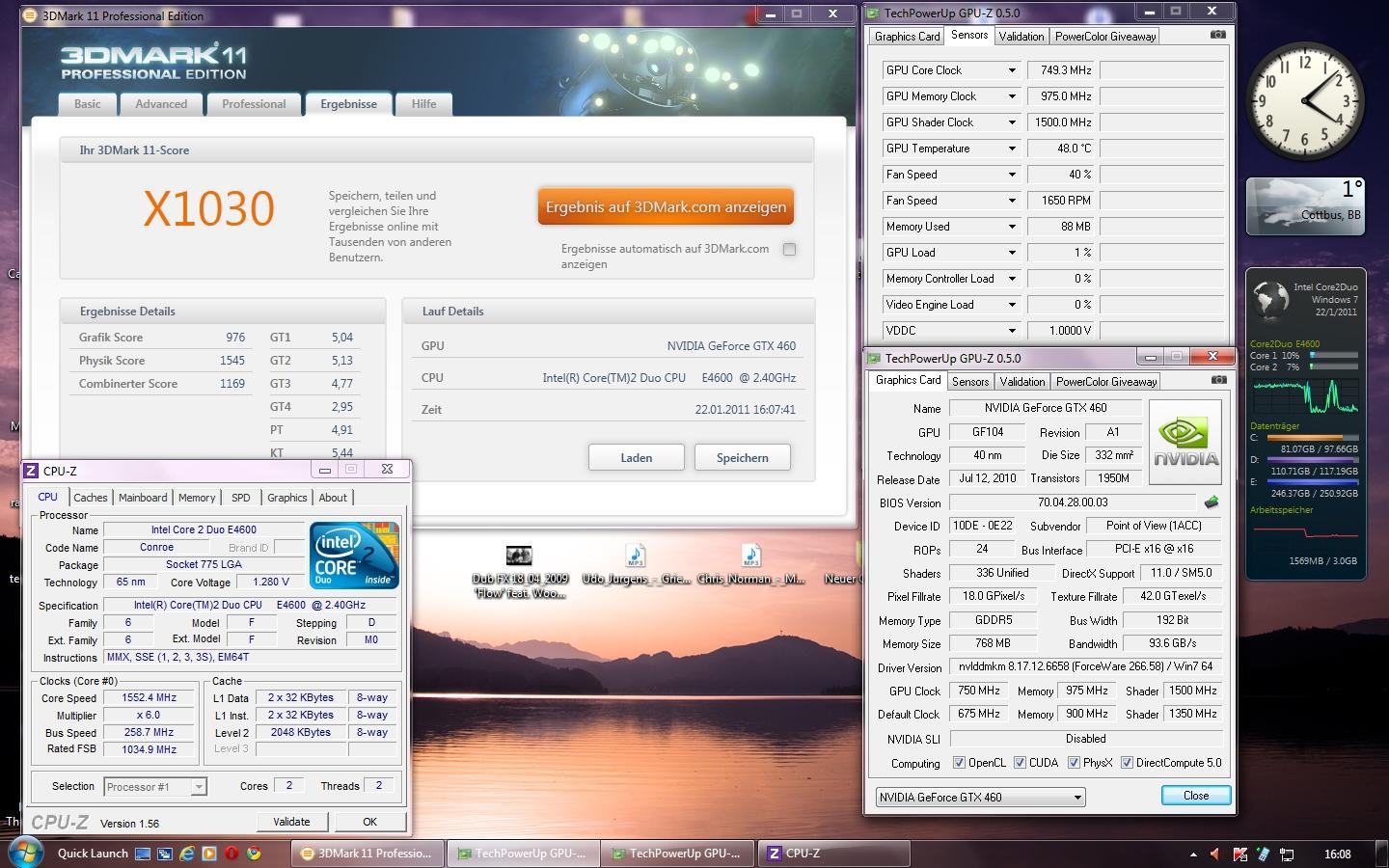Click the Laden button

point(637,458)
